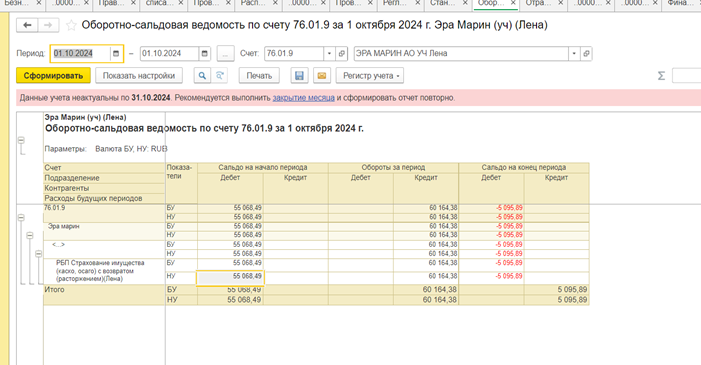Select the Итого row label

tap(55, 290)
